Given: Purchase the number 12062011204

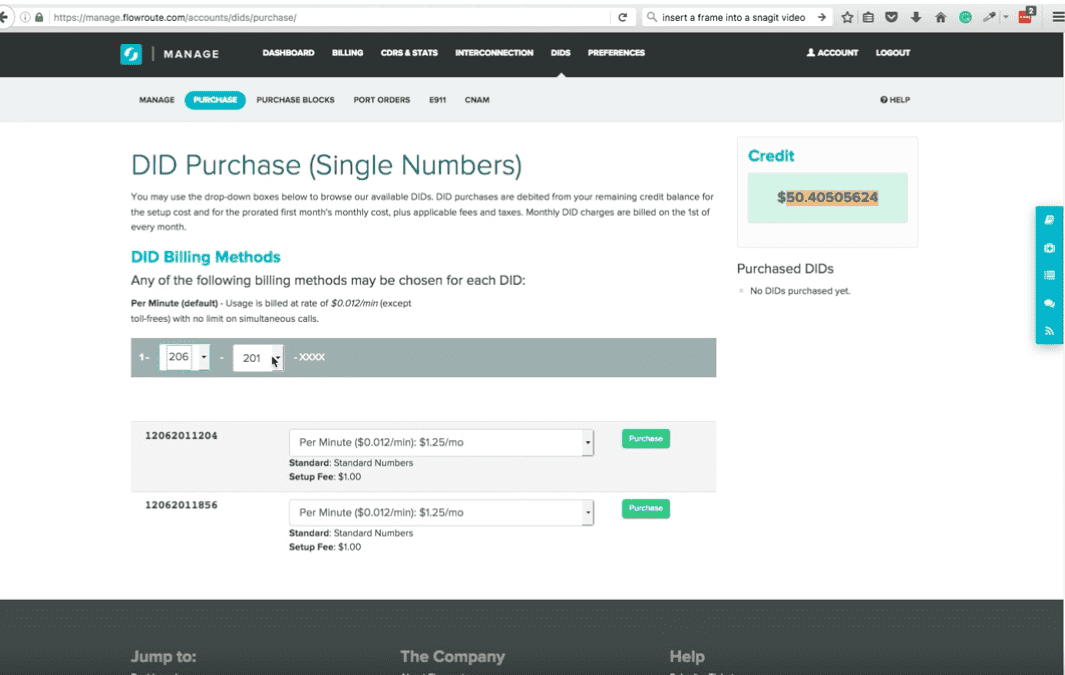Looking at the screenshot, I should [x=645, y=439].
